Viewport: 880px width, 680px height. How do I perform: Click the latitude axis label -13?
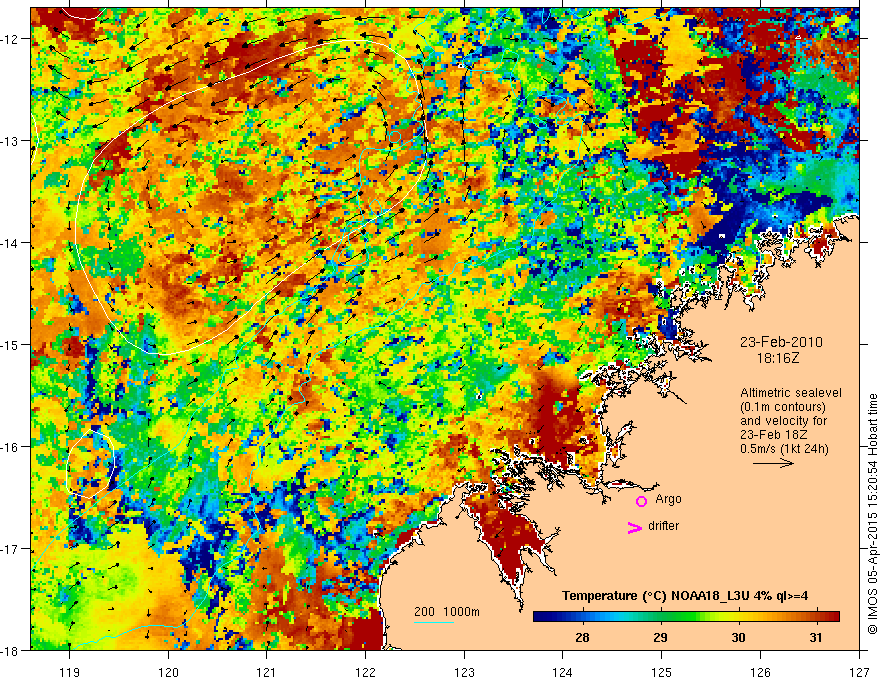(x=10, y=141)
